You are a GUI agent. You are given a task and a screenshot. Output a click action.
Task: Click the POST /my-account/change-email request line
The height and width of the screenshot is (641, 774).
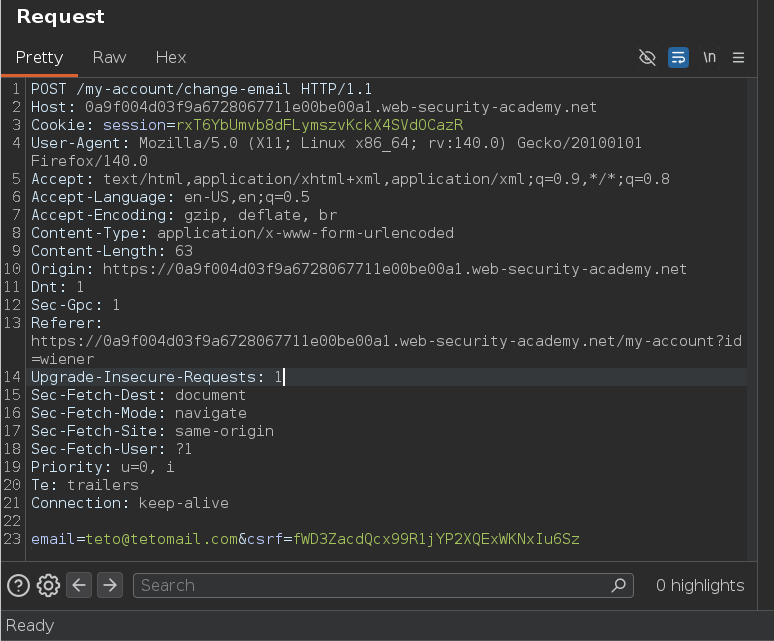click(x=201, y=89)
